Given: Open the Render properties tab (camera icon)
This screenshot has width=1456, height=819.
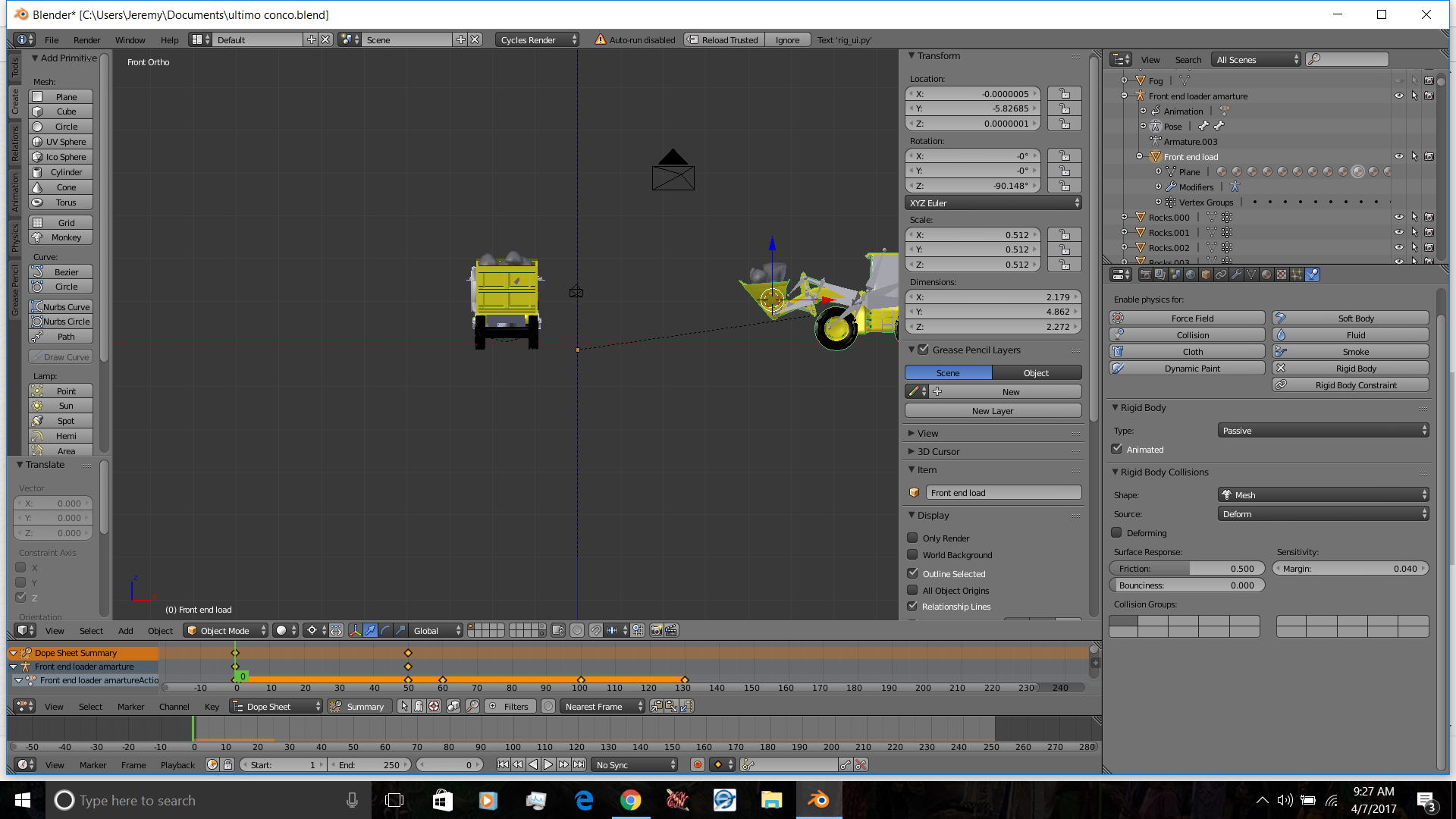Looking at the screenshot, I should (x=1146, y=275).
